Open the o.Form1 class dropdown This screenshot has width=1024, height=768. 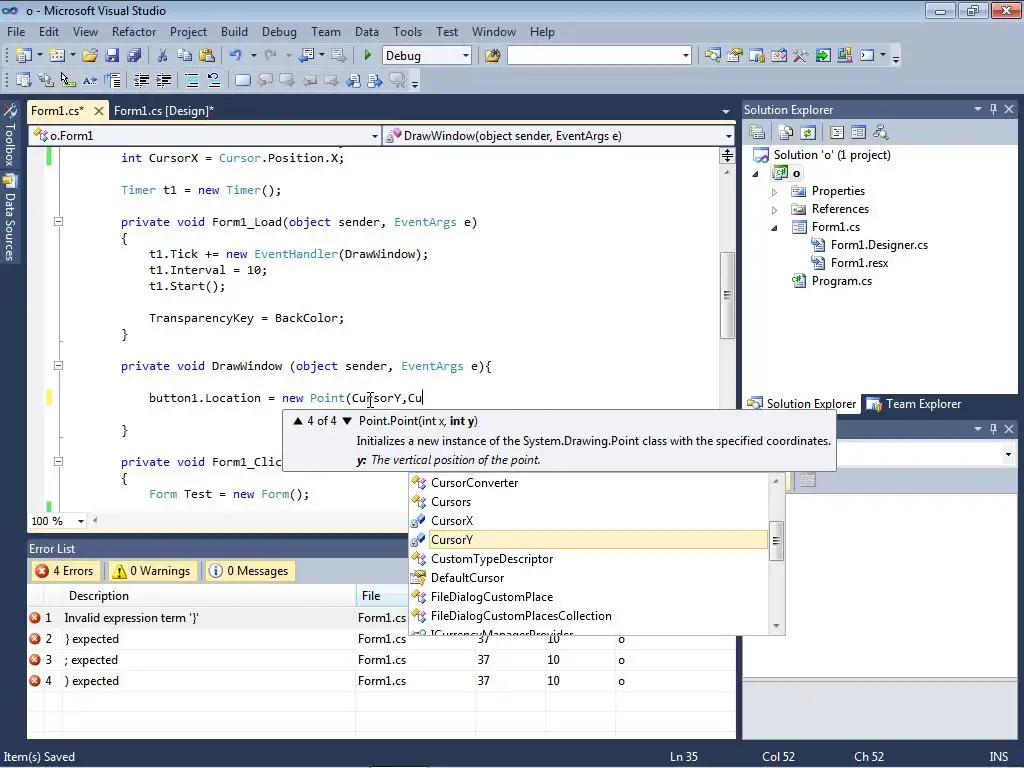(374, 136)
